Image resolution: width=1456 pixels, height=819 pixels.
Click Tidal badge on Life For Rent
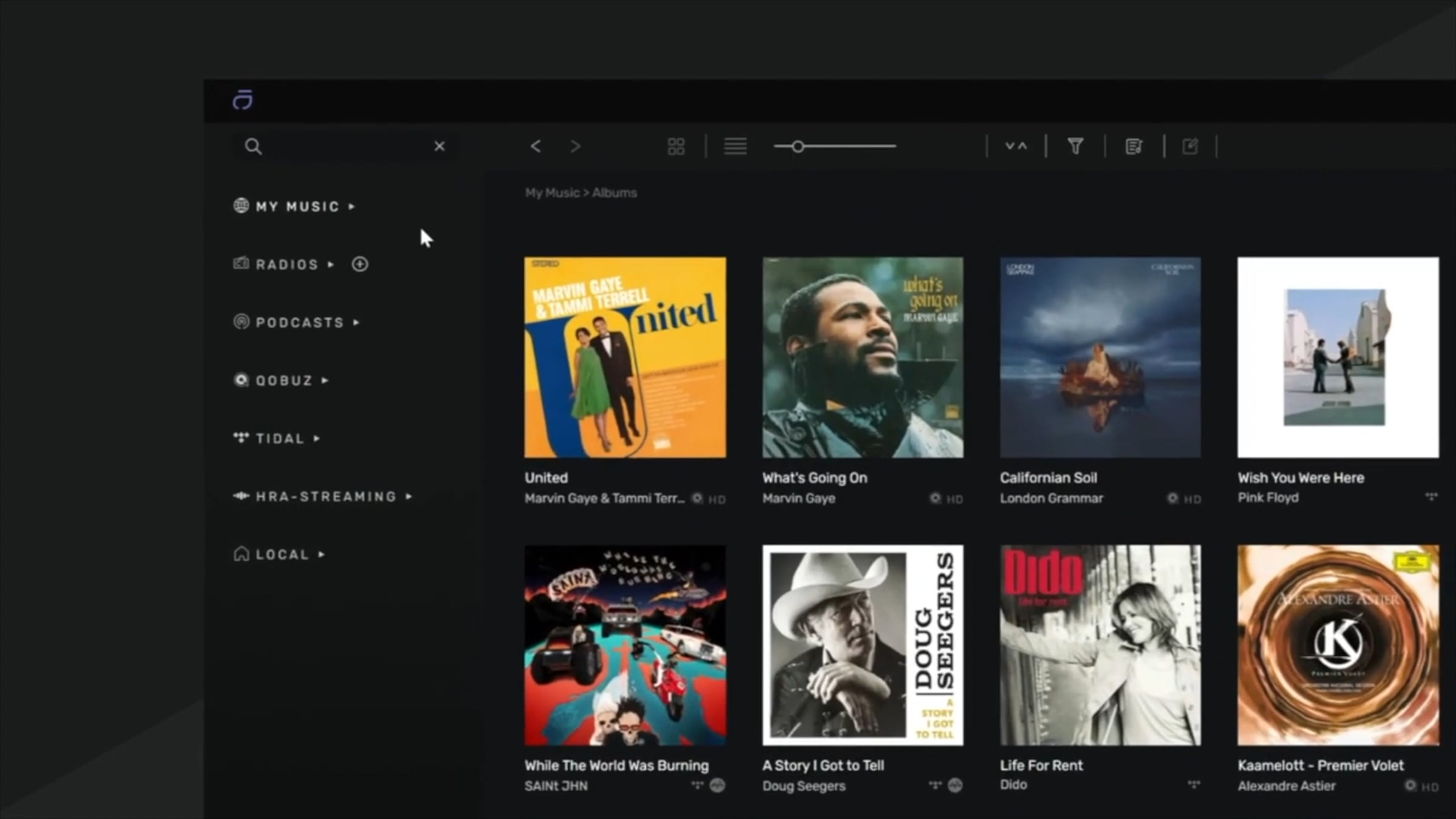[1193, 784]
